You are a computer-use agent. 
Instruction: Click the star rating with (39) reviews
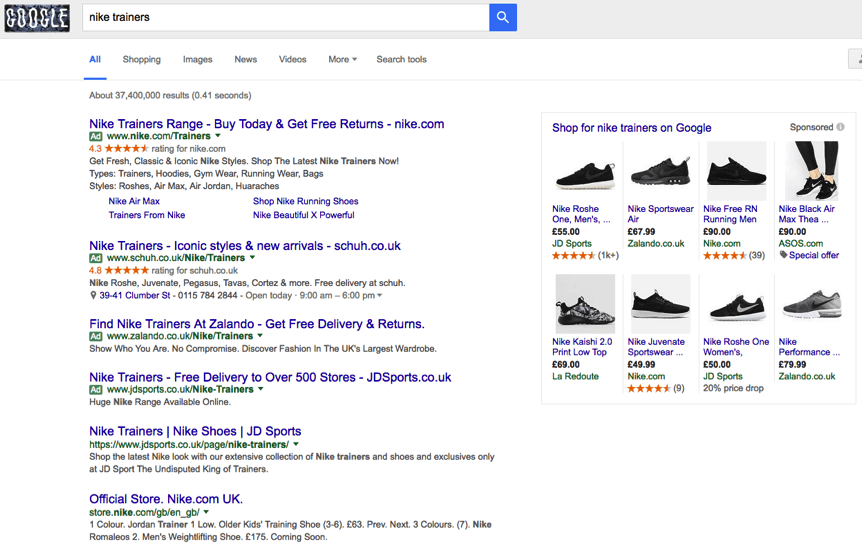pos(725,255)
